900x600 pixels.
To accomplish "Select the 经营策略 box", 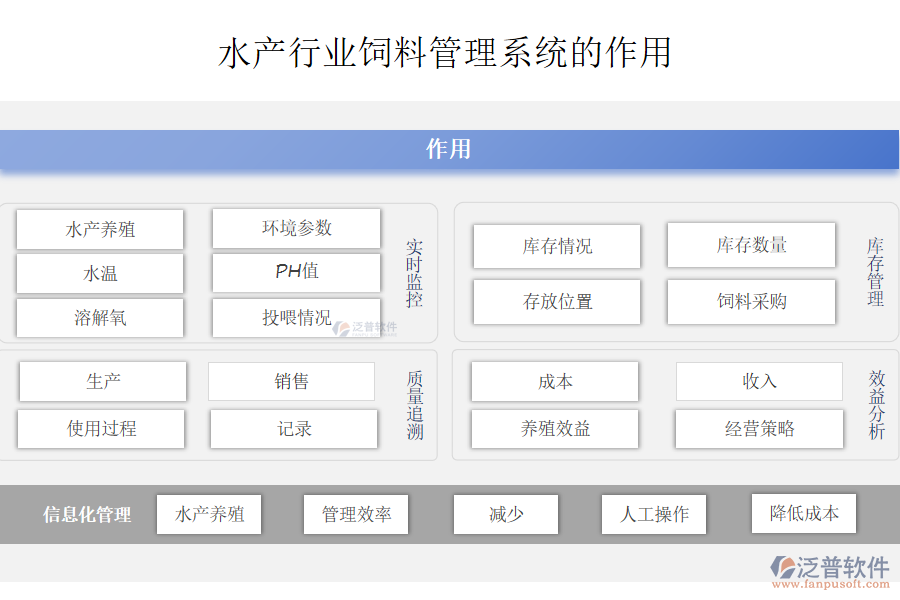I will click(759, 429).
